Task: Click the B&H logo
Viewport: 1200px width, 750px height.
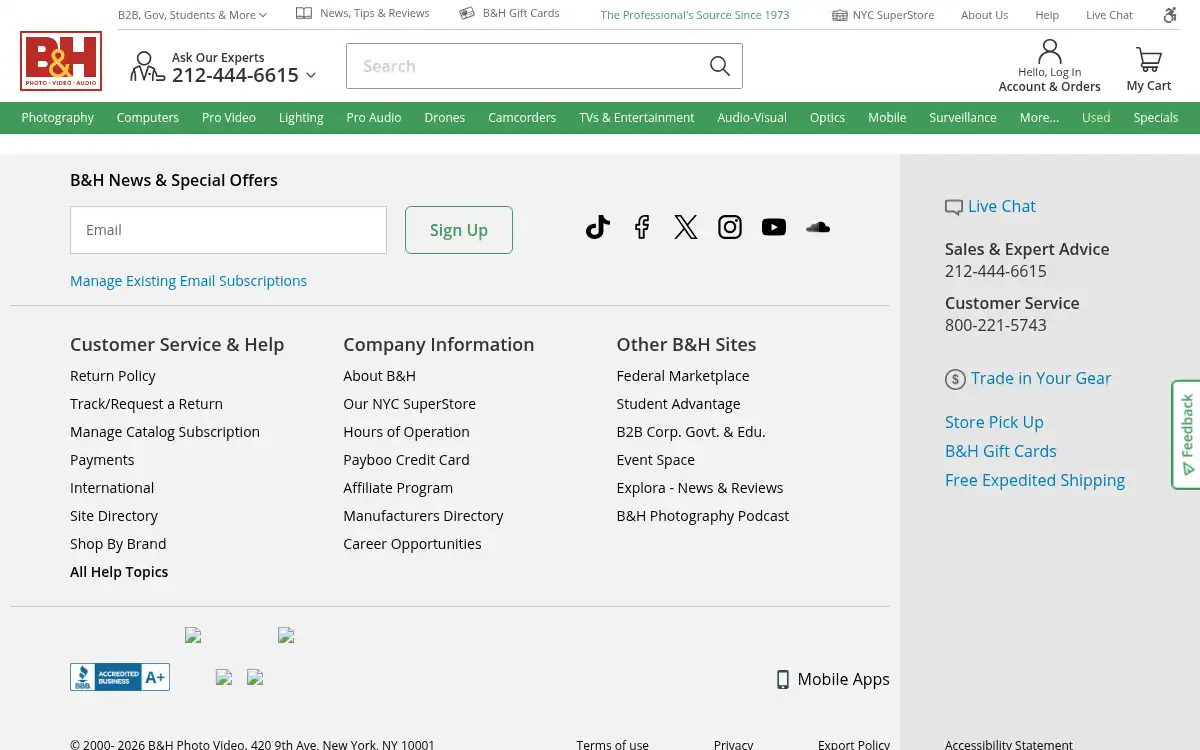Action: pos(61,61)
